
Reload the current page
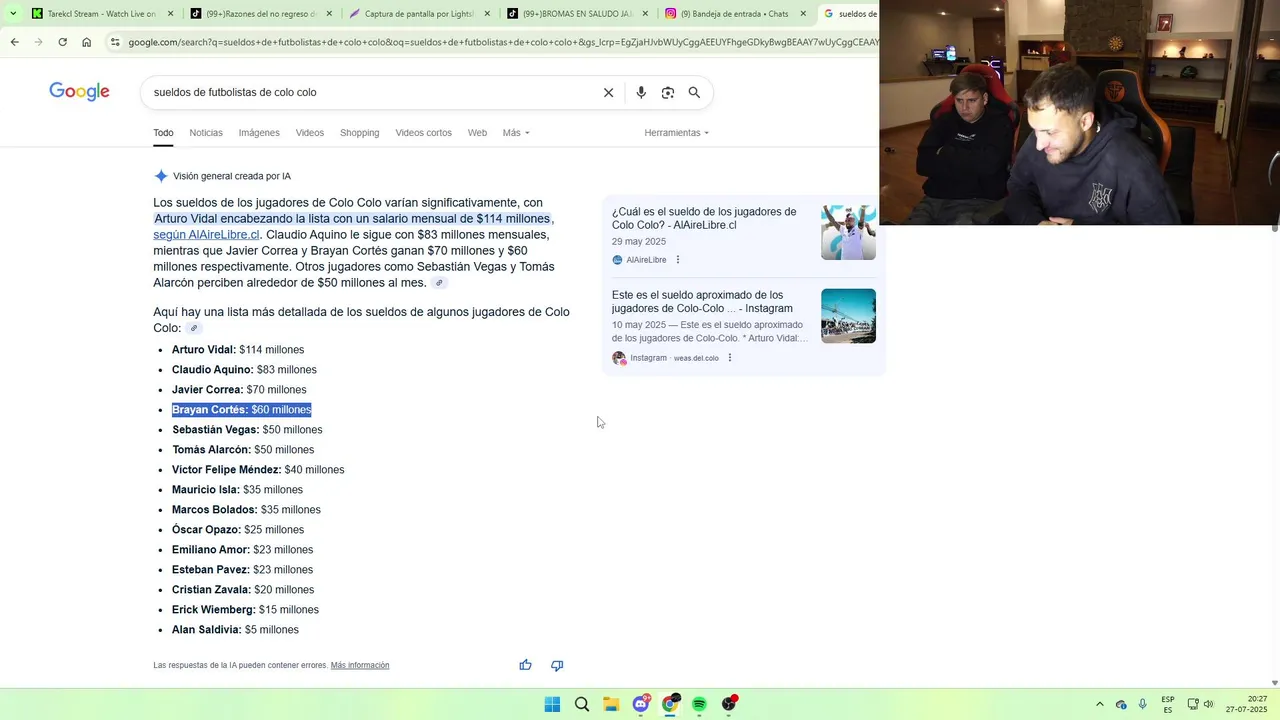tap(62, 42)
